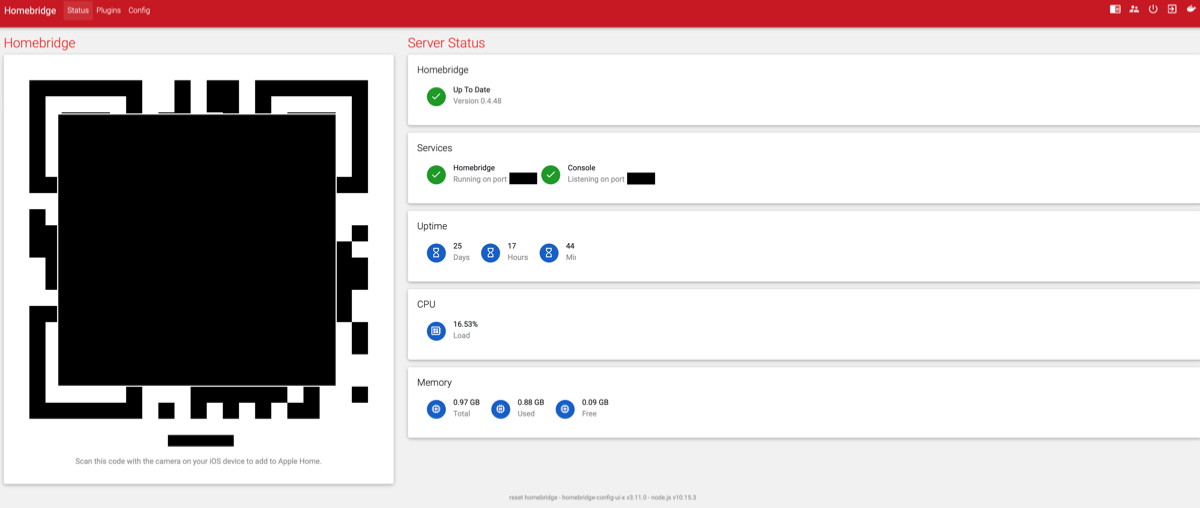Click the memory Free icon
The width and height of the screenshot is (1200, 508).
(x=565, y=408)
